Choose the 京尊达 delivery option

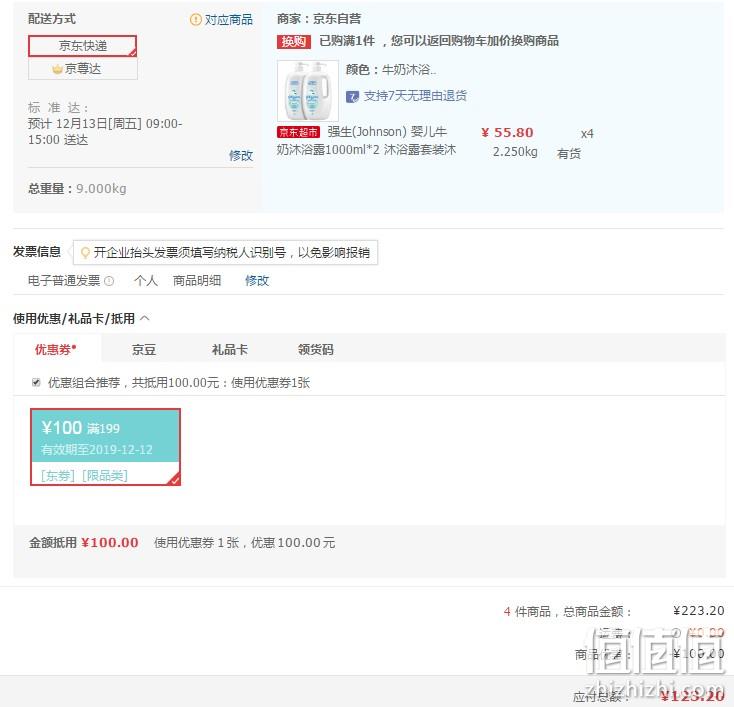(82, 69)
